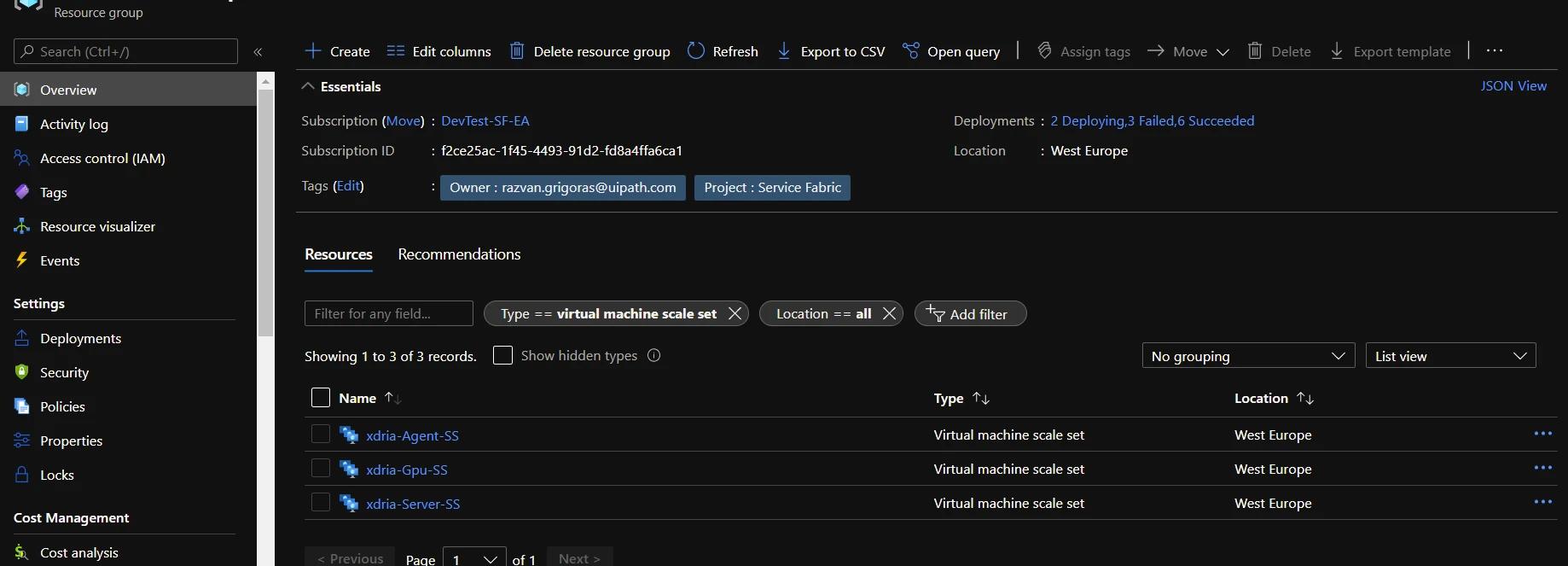Viewport: 1568px width, 566px height.
Task: Open the No grouping dropdown
Action: pos(1249,356)
